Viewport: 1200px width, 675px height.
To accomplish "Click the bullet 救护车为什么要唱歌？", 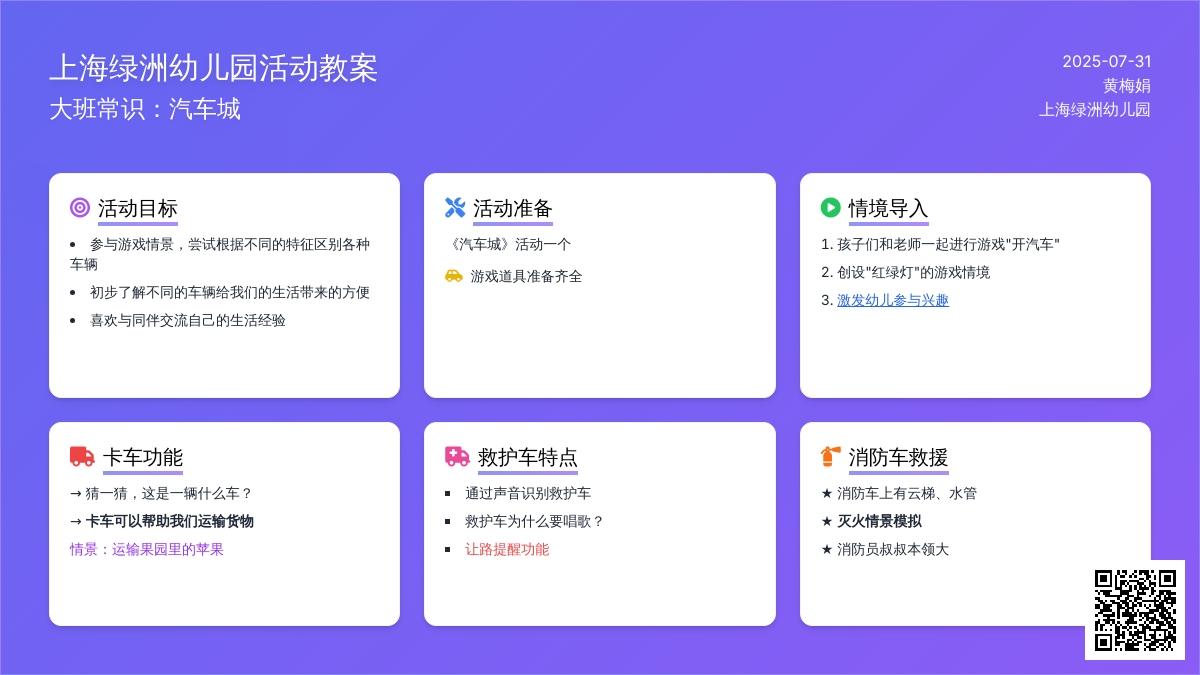I will click(x=535, y=521).
